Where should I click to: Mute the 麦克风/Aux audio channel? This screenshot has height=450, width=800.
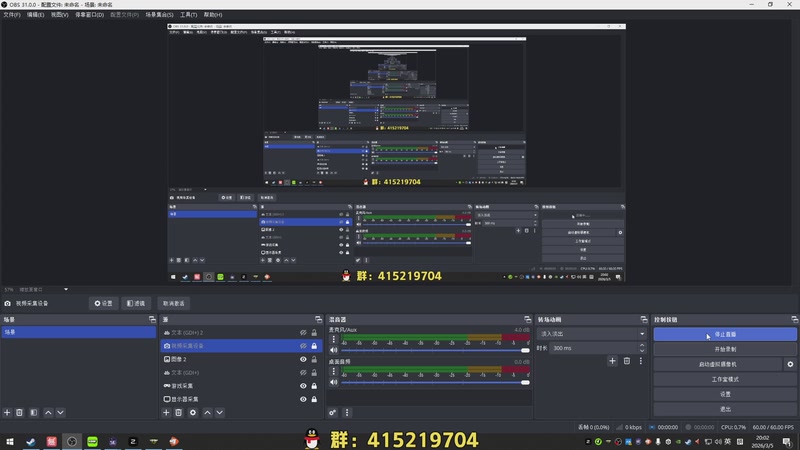point(334,350)
